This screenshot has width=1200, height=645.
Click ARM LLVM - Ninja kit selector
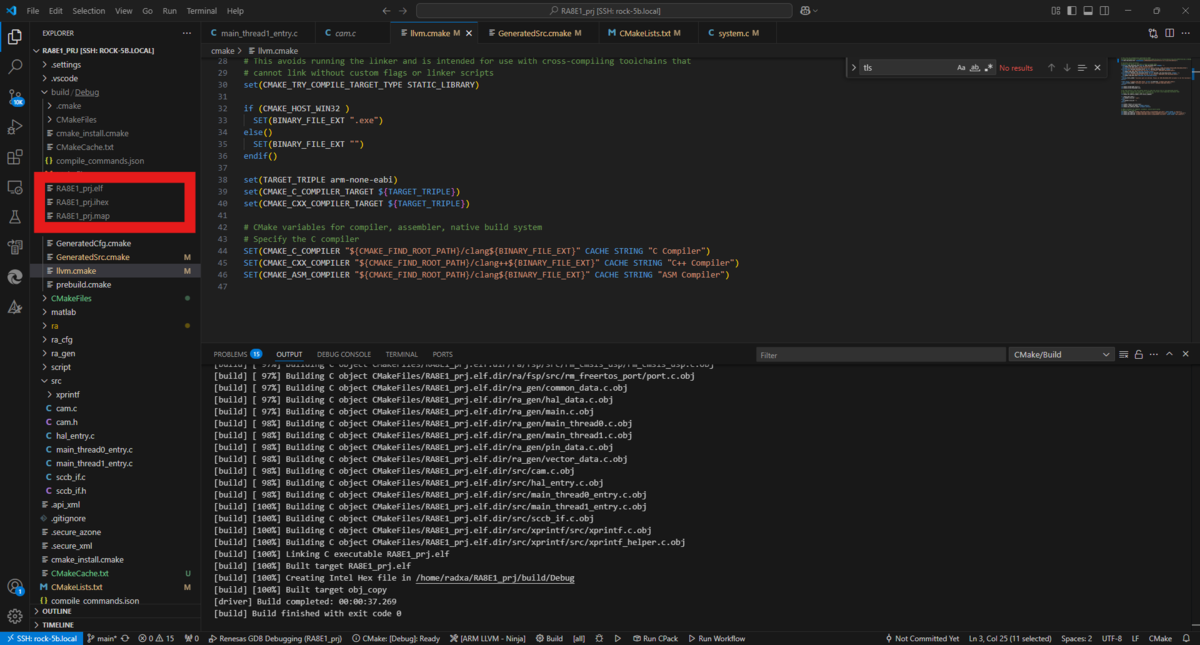click(x=490, y=638)
